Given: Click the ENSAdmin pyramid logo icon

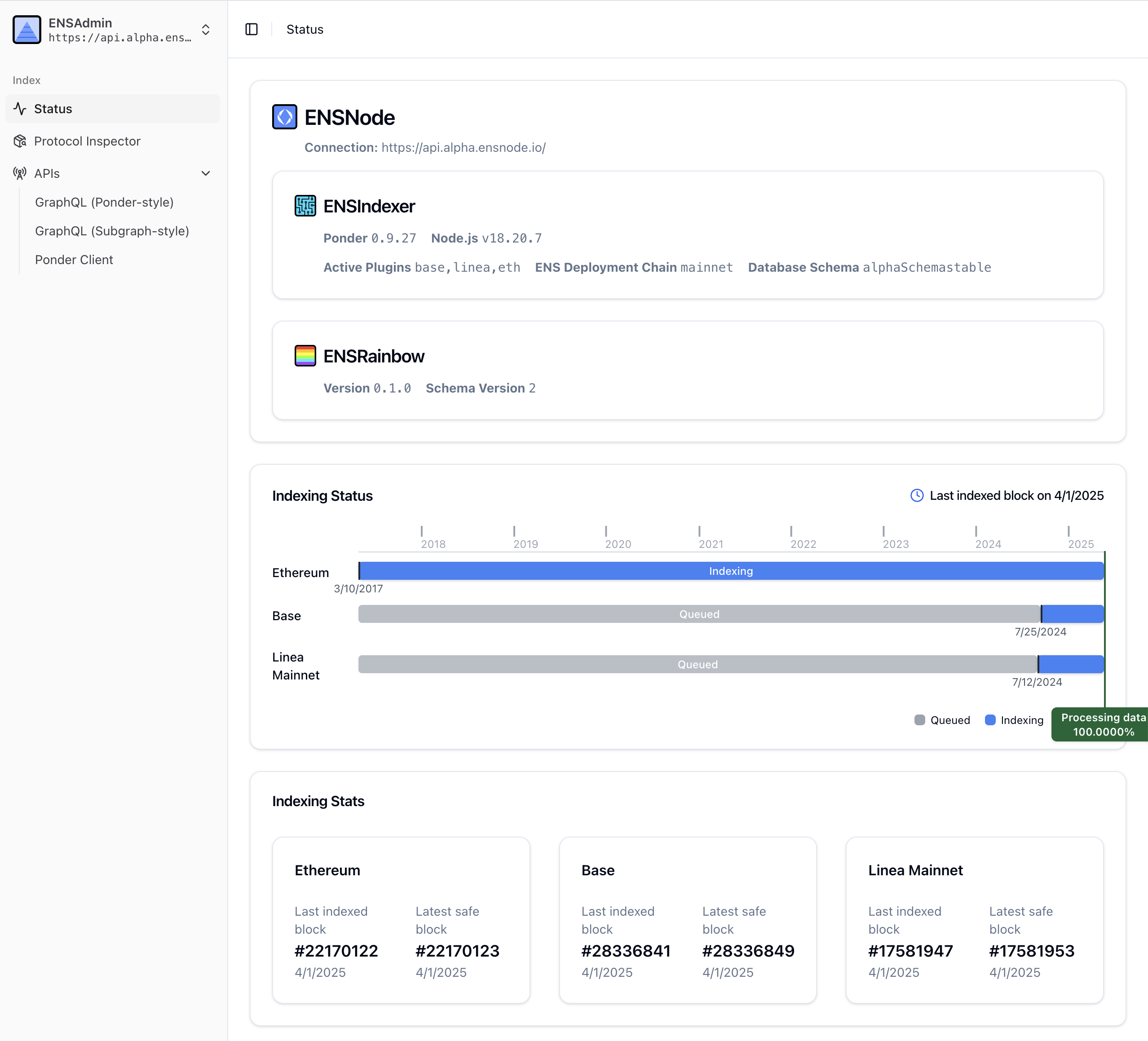Looking at the screenshot, I should [x=27, y=30].
